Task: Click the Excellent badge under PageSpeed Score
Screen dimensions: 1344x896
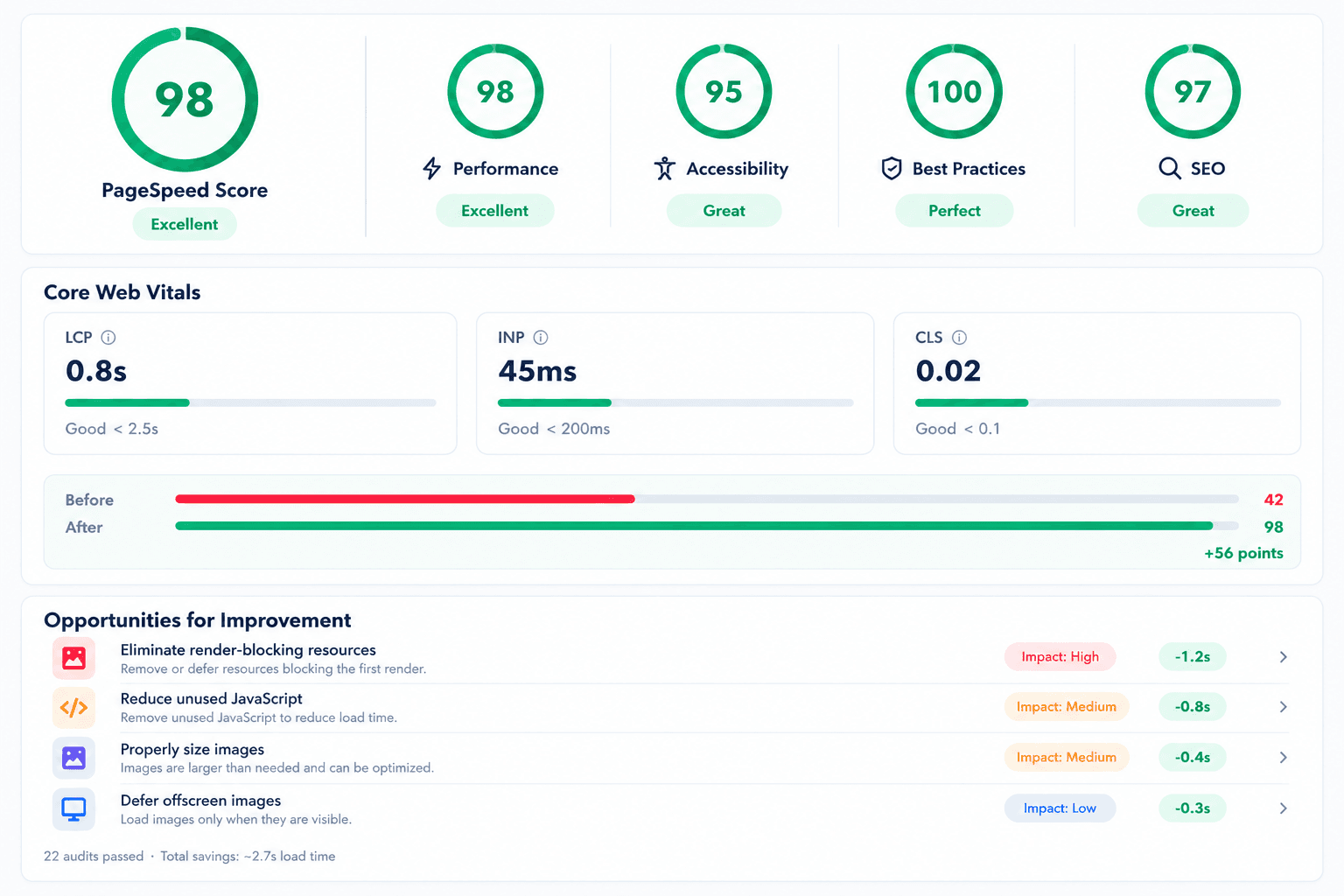Action: point(185,224)
